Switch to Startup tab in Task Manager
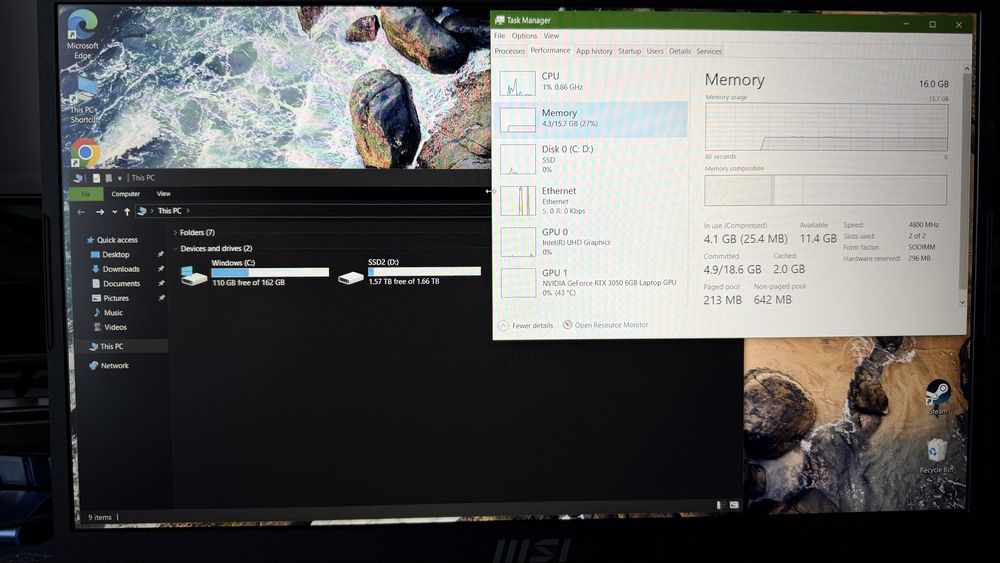Screen dimensions: 1000x563 [629, 51]
